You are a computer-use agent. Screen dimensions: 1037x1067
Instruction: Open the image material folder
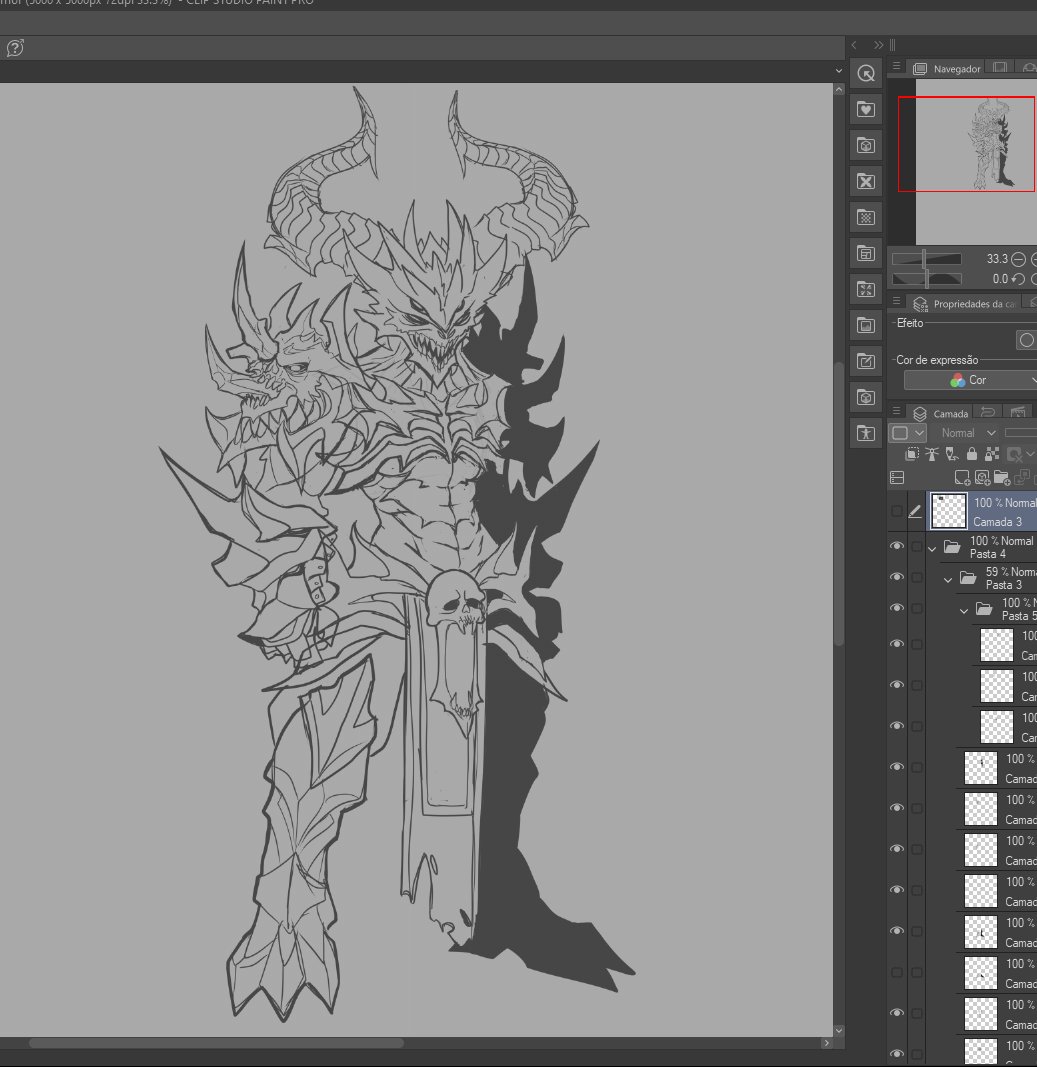point(866,326)
